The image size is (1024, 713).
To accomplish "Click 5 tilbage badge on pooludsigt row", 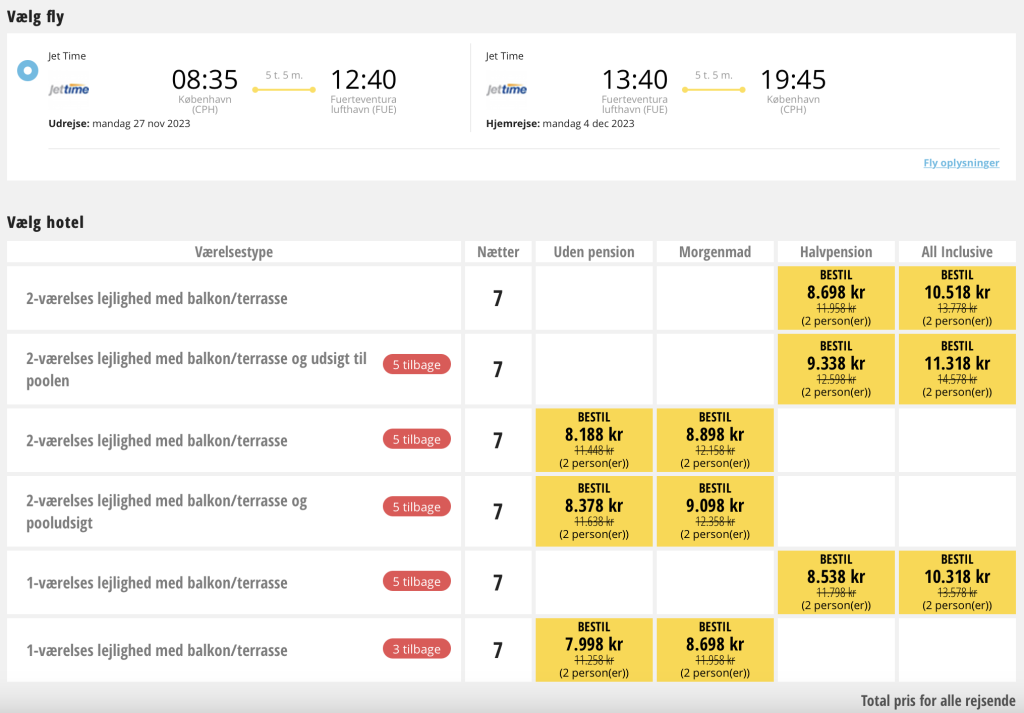I will [x=417, y=507].
